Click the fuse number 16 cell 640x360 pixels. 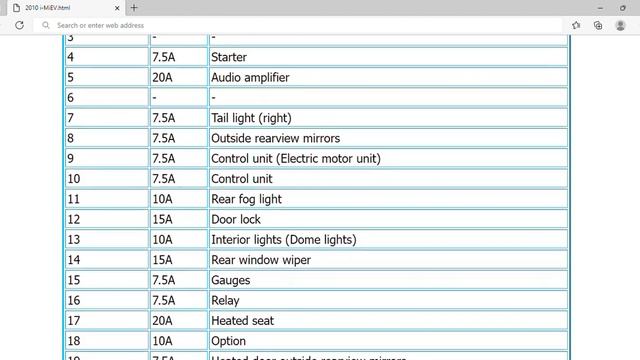click(x=107, y=300)
